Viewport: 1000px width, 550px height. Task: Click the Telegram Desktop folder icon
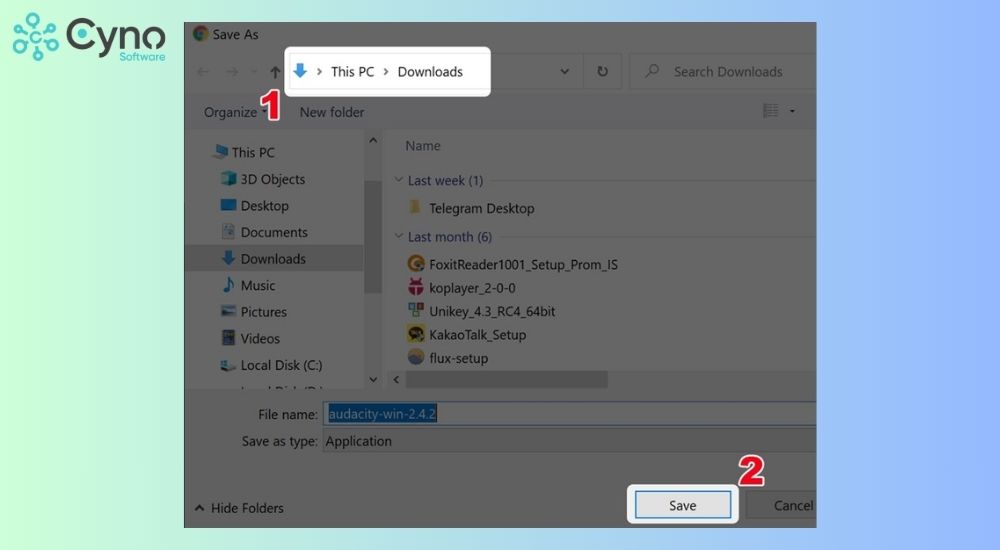(415, 207)
